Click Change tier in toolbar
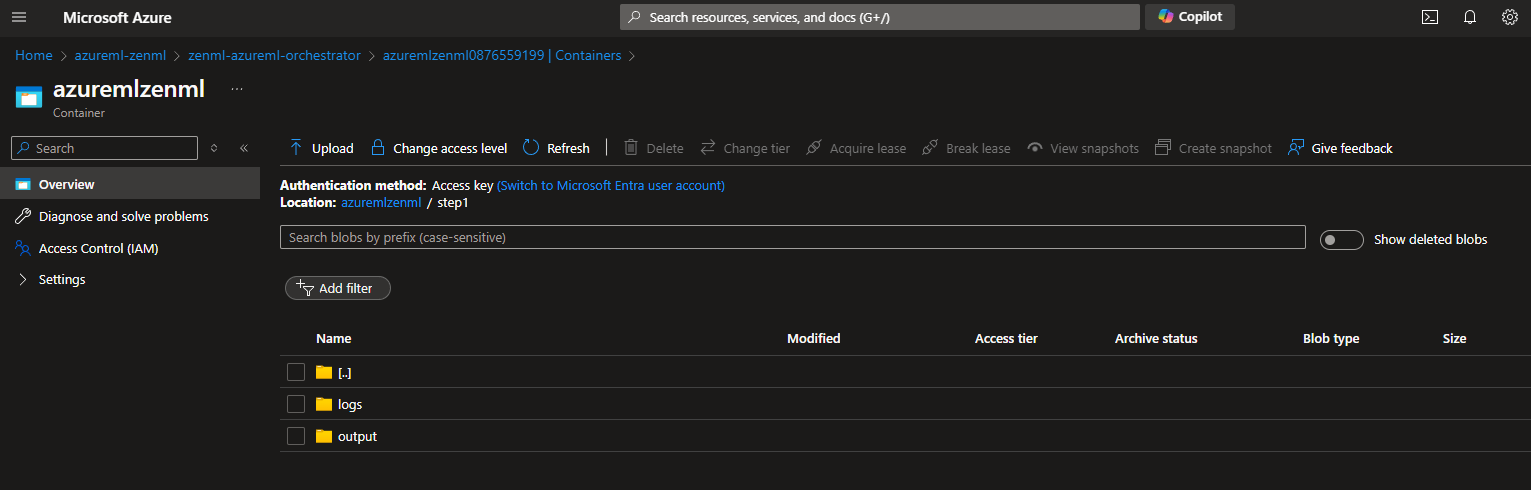Screen dimensions: 1531x490 745,148
